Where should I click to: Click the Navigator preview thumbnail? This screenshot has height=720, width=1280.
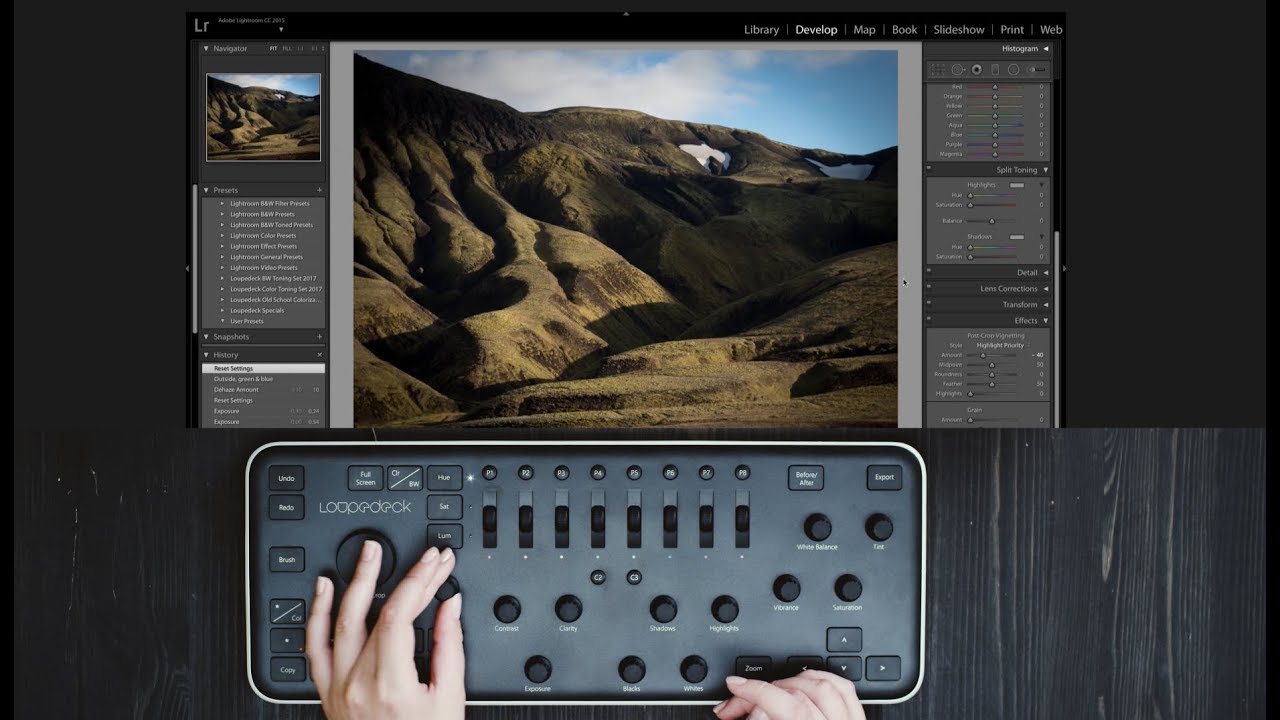click(263, 116)
